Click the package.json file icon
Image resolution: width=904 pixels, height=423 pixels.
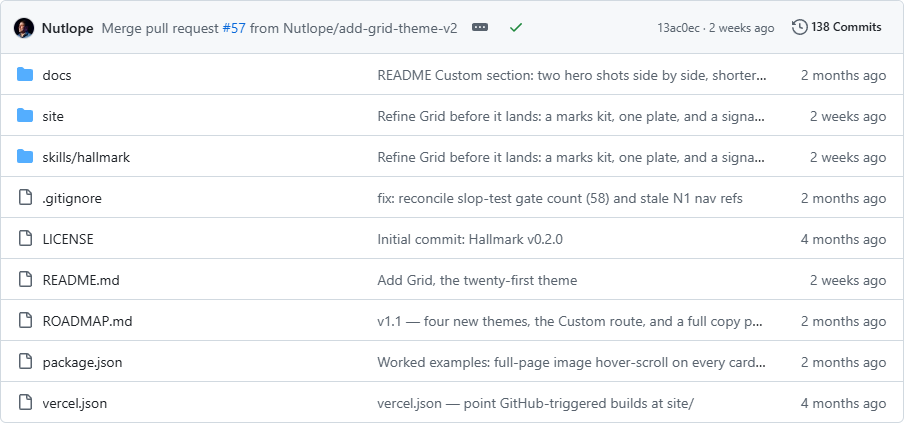[25, 361]
